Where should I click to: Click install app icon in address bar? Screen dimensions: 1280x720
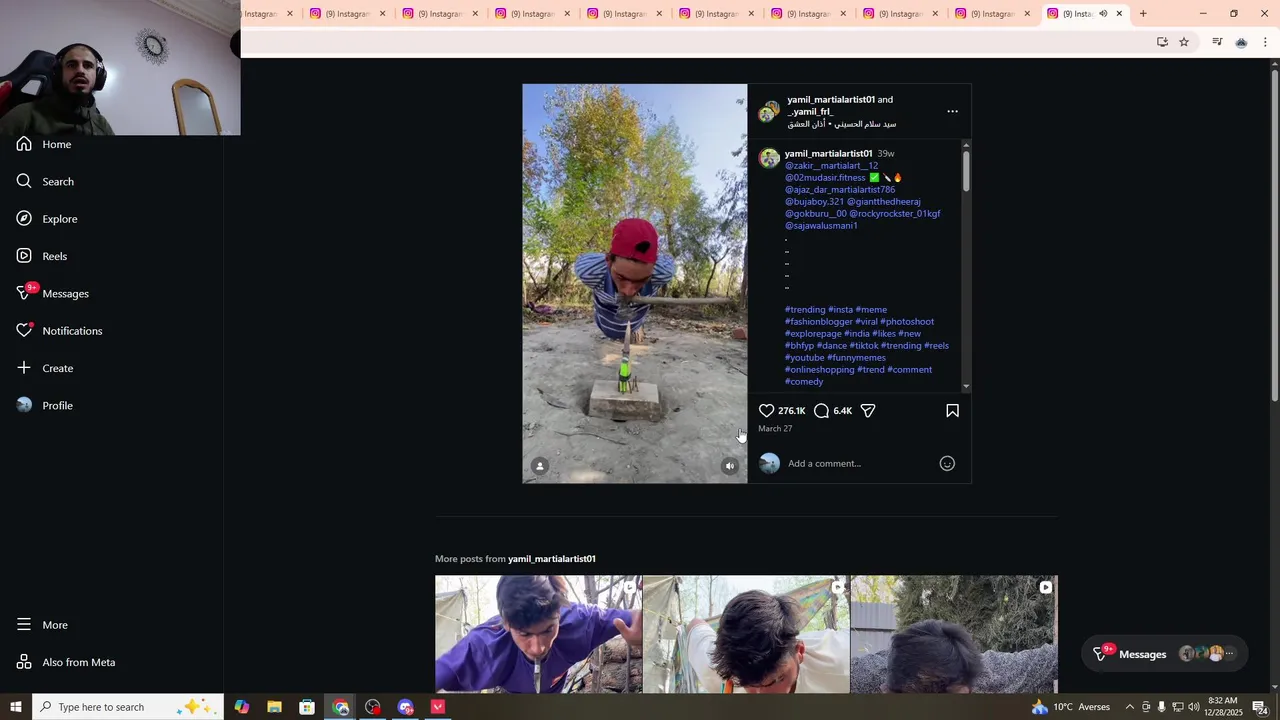pos(1162,42)
